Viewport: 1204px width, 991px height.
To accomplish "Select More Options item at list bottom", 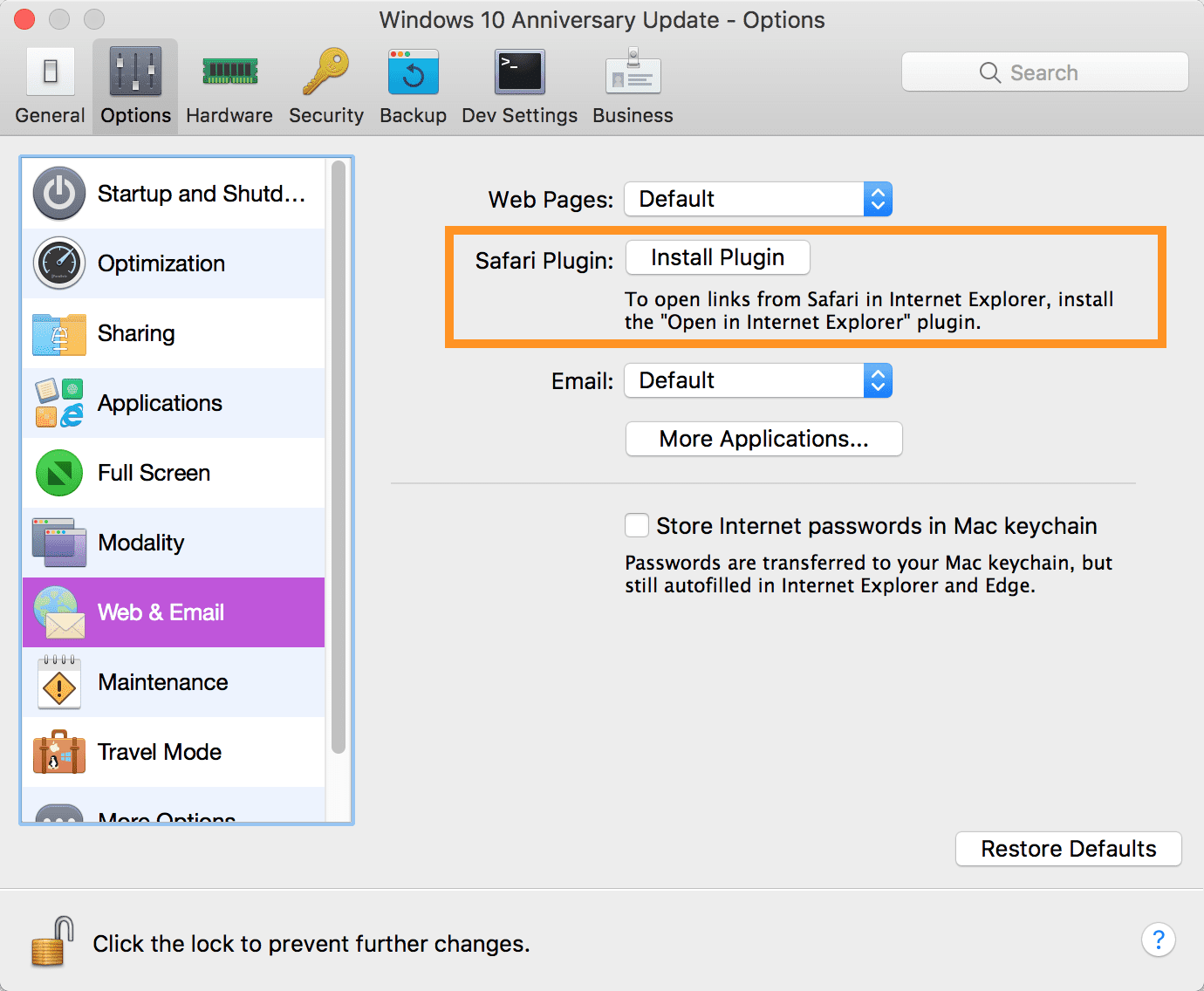I will pyautogui.click(x=174, y=806).
